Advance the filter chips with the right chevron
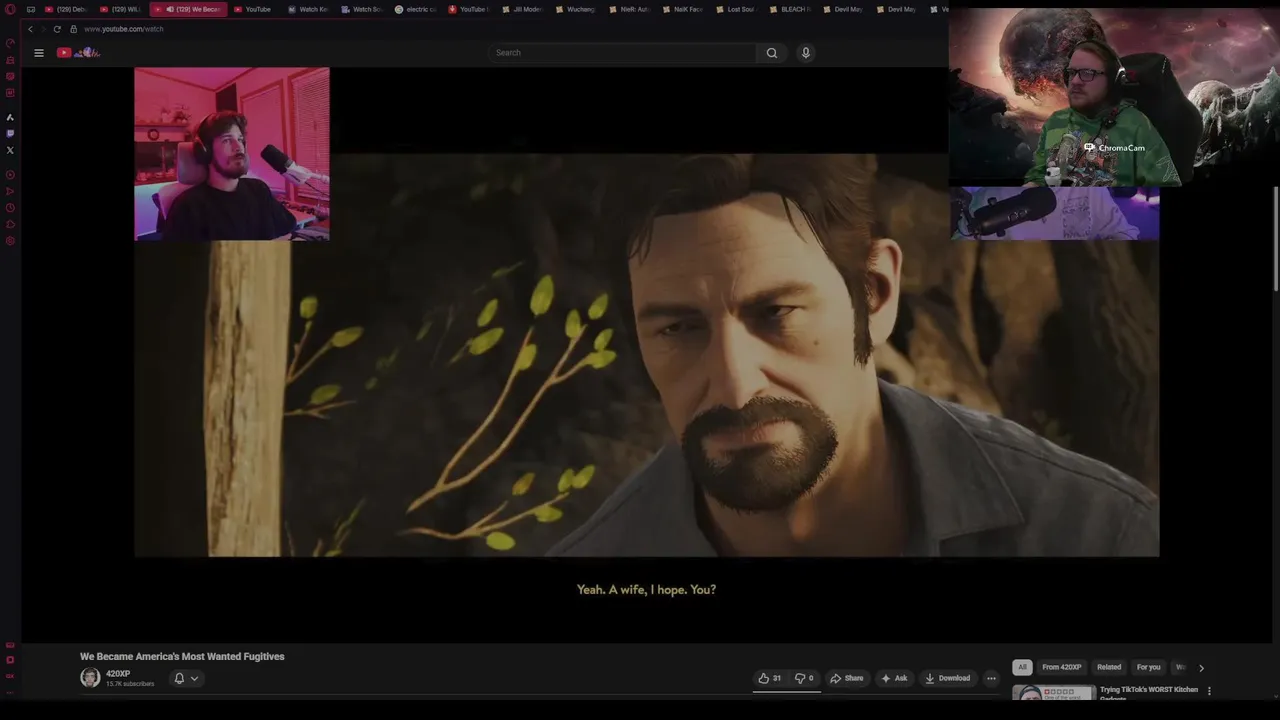Viewport: 1280px width, 720px height. tap(1201, 668)
